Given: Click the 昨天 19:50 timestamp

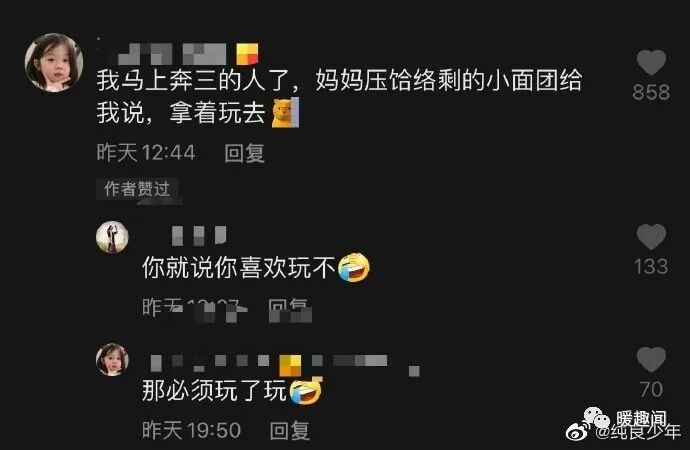Looking at the screenshot, I should [x=191, y=430].
